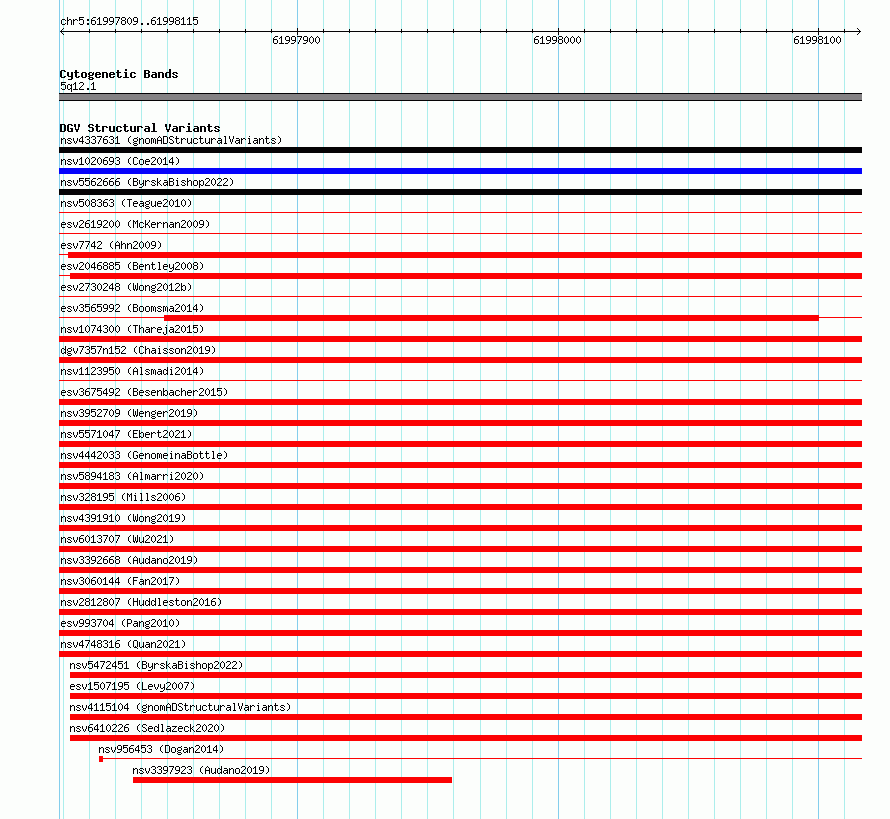
Task: Open variant esv3675492 (Besenbacher2015)
Action: 144,392
